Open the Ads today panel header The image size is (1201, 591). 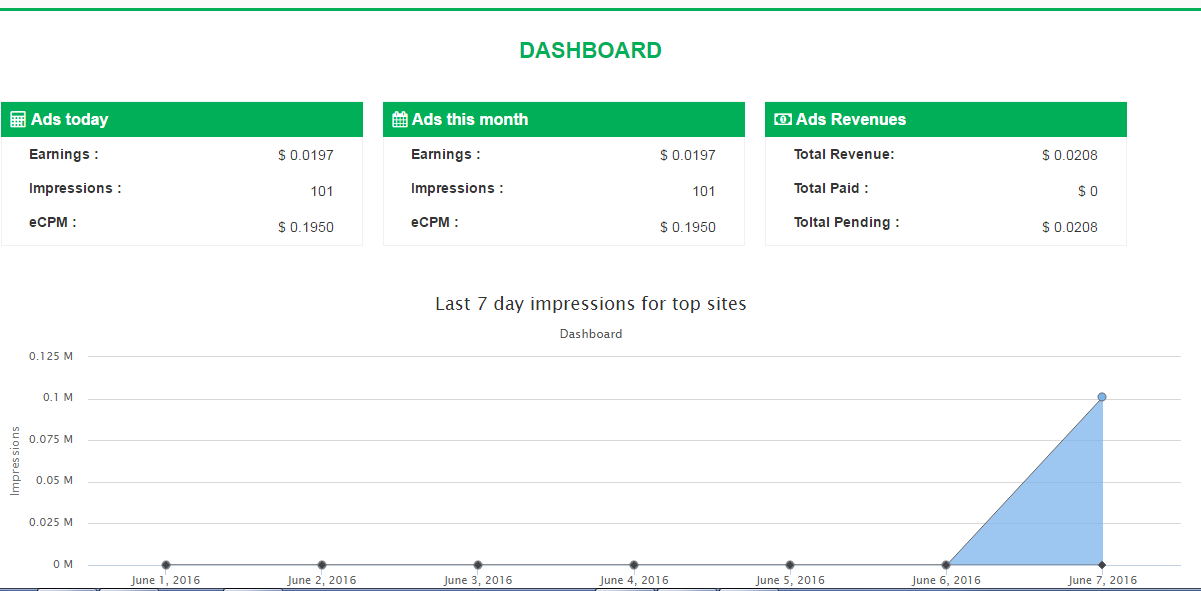point(182,119)
